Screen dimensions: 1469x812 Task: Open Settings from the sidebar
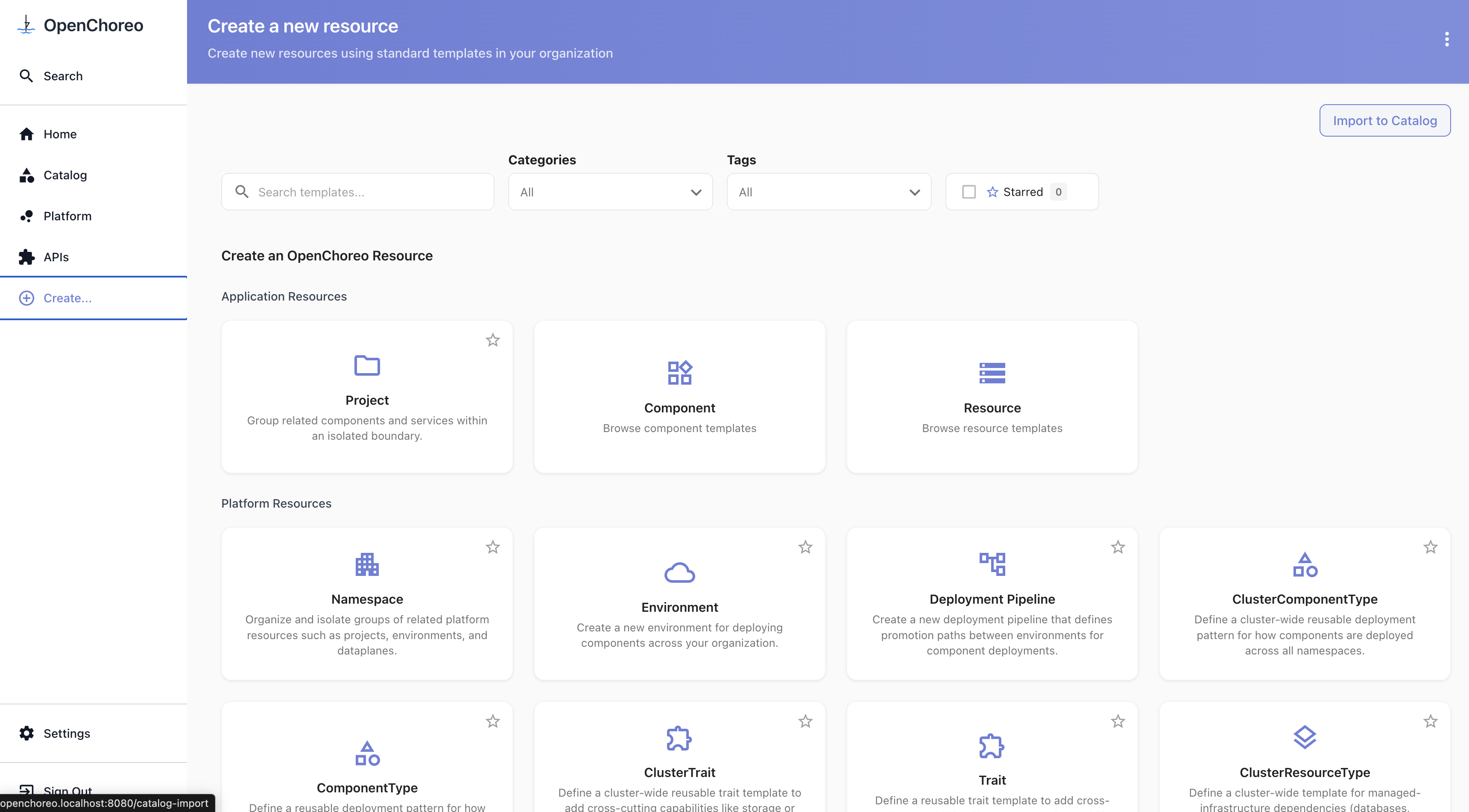click(94, 733)
